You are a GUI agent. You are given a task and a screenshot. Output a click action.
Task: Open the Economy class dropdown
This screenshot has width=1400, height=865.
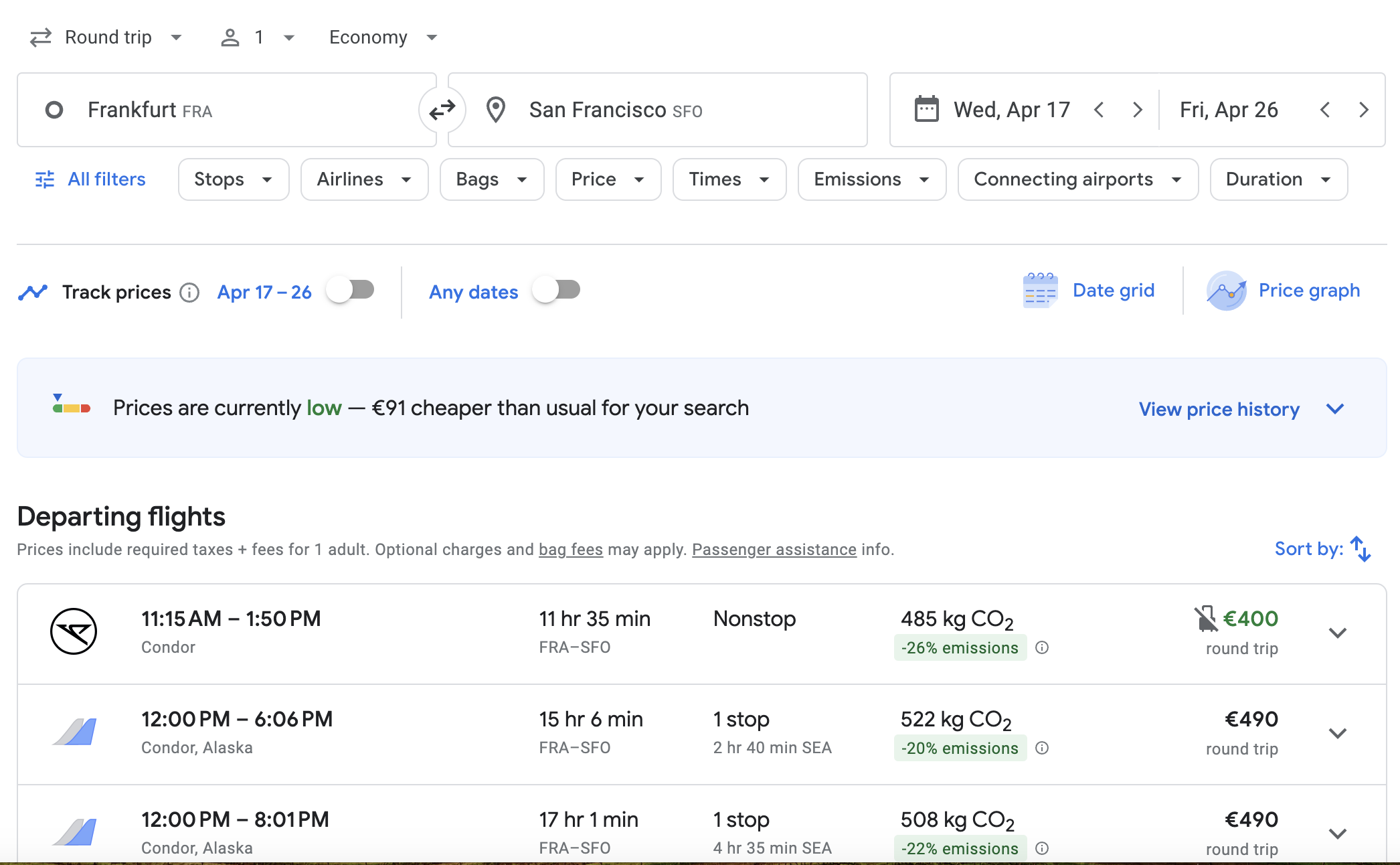(x=383, y=37)
